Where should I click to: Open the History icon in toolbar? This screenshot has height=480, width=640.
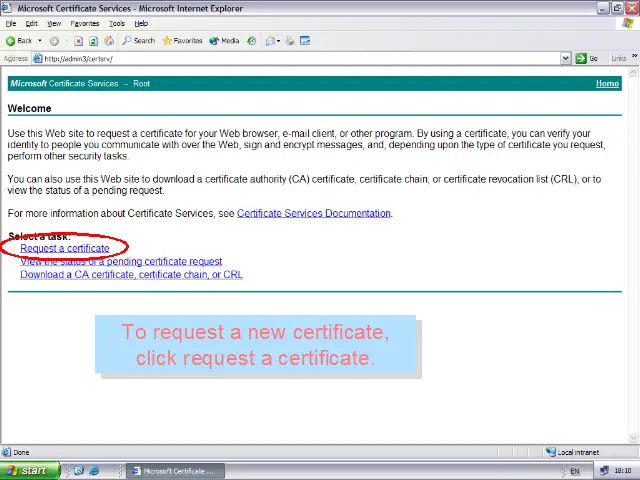click(252, 41)
